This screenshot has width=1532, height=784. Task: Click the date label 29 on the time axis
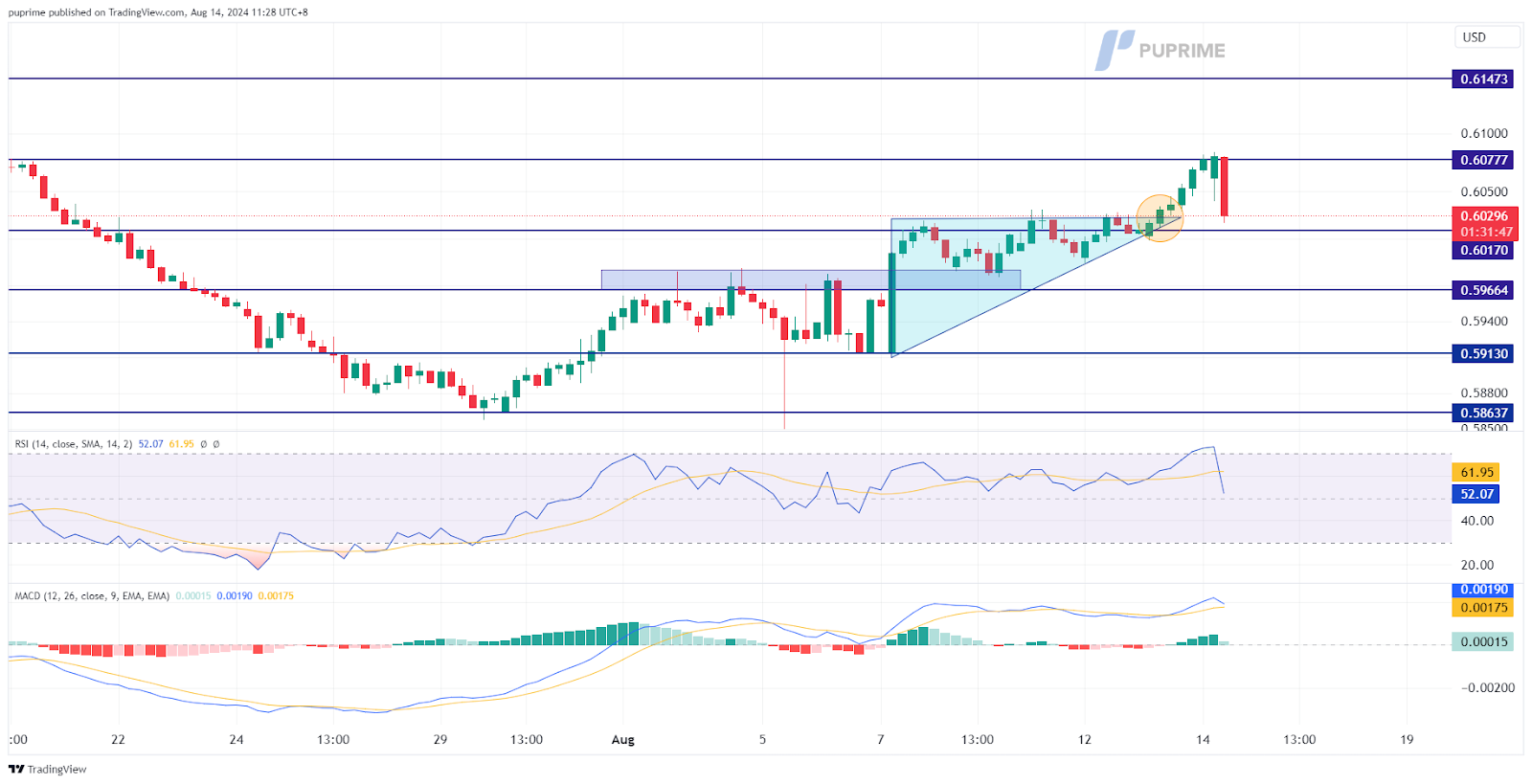(x=440, y=740)
